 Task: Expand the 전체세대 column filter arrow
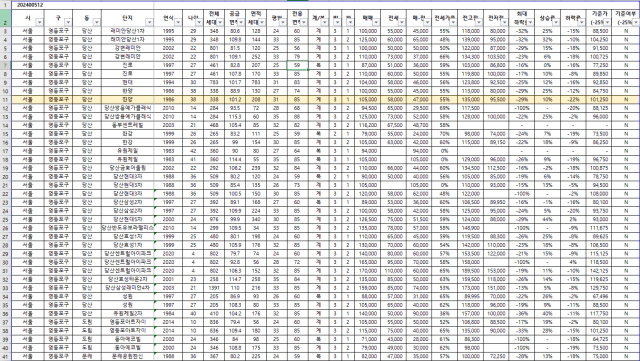[220, 22]
